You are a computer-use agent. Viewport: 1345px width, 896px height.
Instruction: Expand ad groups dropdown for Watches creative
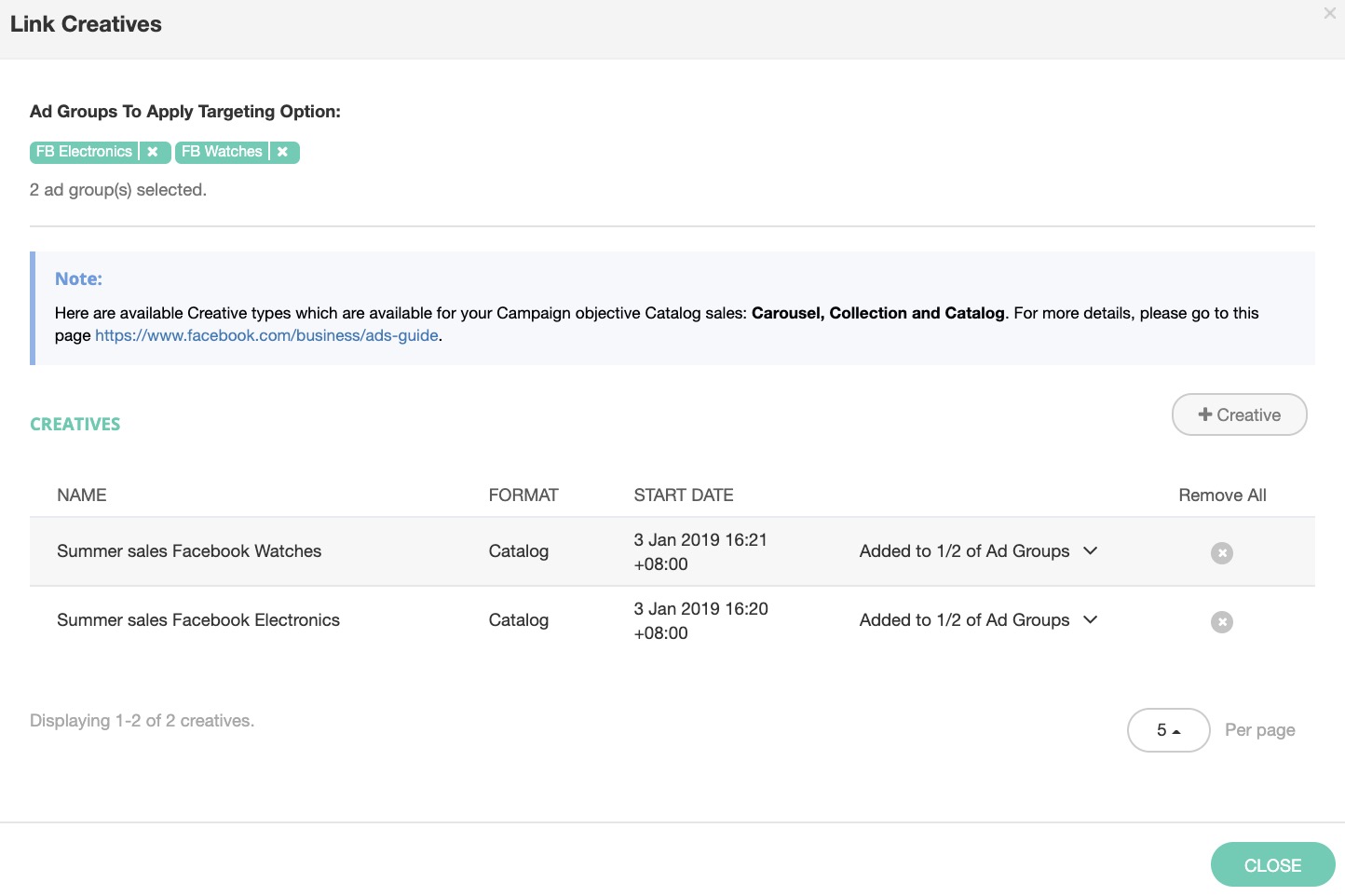pyautogui.click(x=1090, y=551)
